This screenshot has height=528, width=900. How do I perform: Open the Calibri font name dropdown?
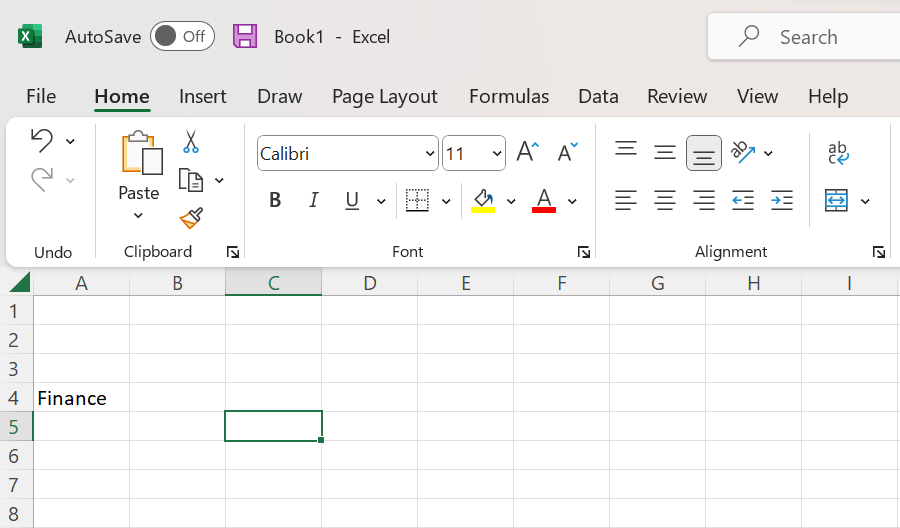click(430, 154)
